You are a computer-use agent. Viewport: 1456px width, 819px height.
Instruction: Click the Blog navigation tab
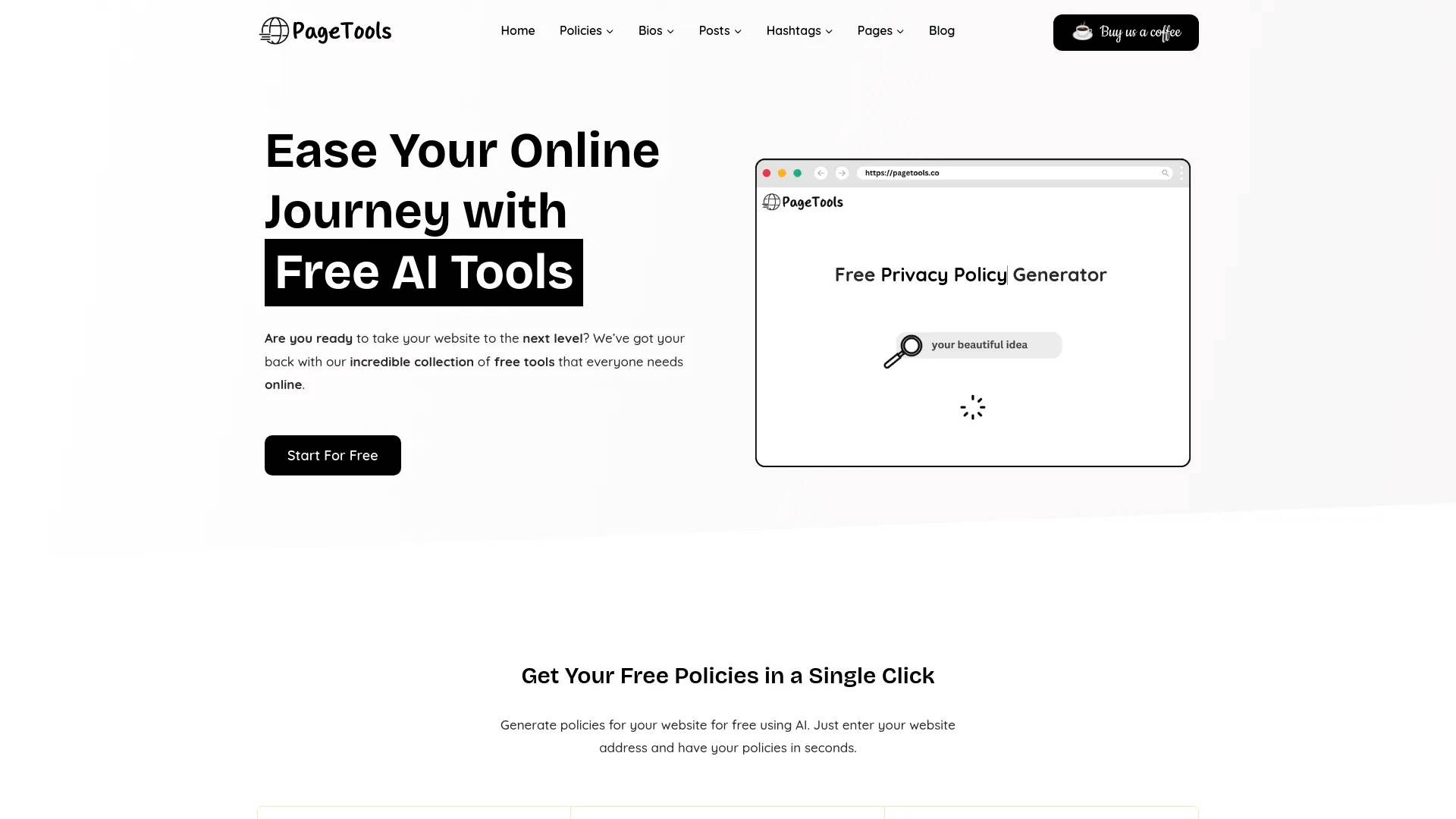click(x=941, y=30)
